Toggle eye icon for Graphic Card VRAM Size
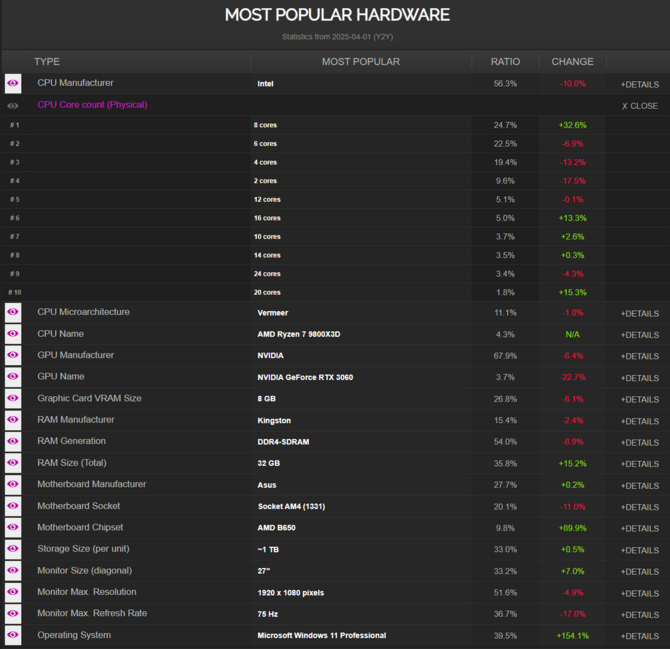This screenshot has width=670, height=649. (x=13, y=398)
